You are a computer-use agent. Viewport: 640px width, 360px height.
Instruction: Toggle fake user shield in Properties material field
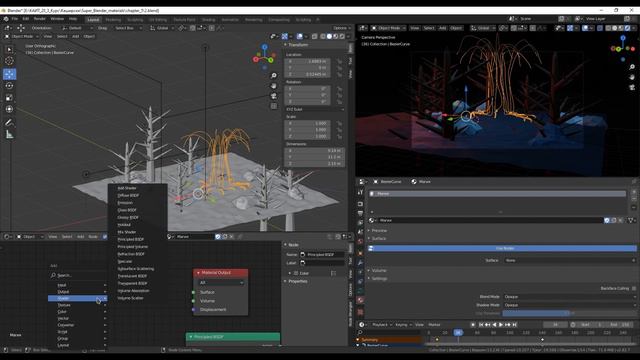click(607, 220)
